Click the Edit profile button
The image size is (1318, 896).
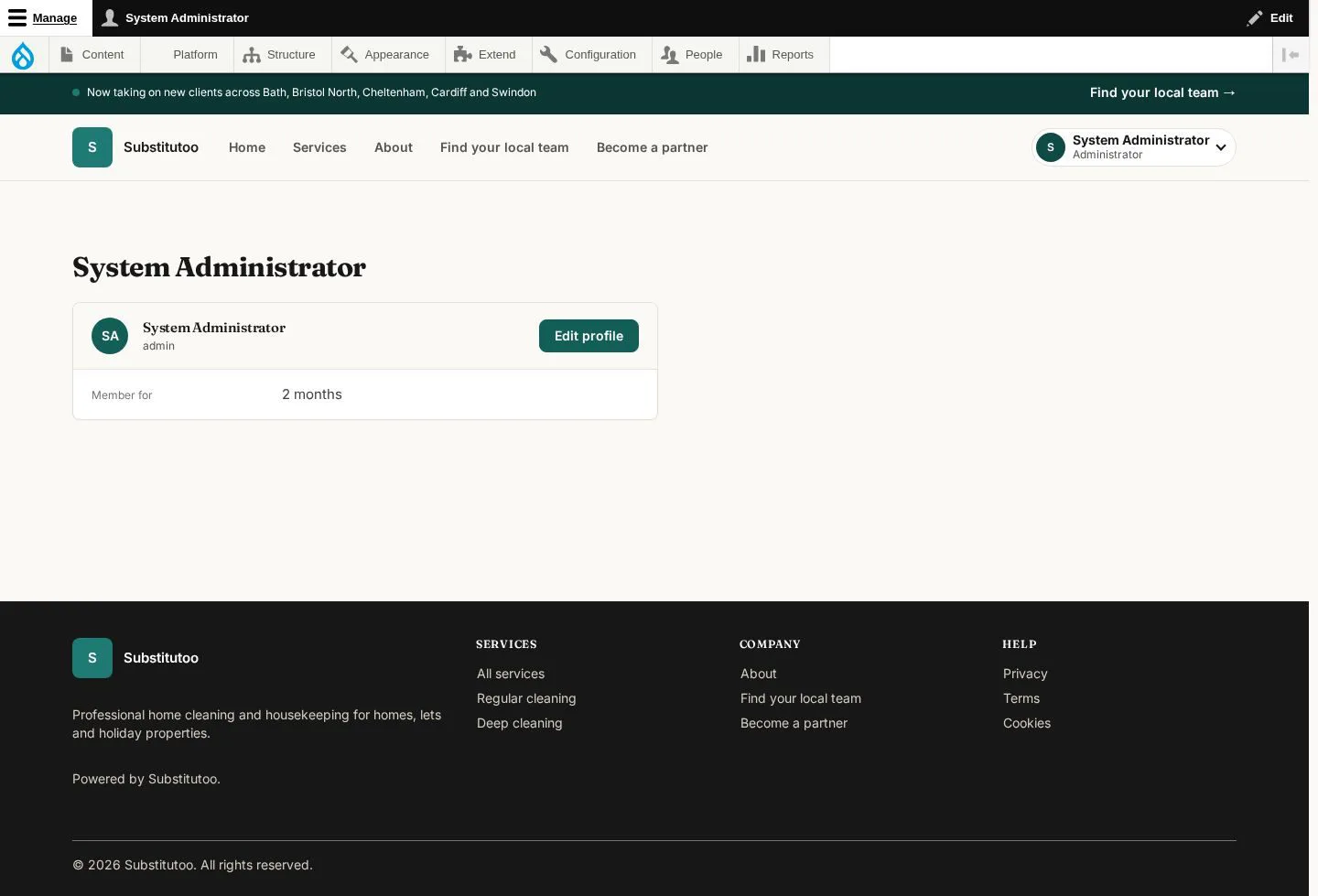click(589, 336)
